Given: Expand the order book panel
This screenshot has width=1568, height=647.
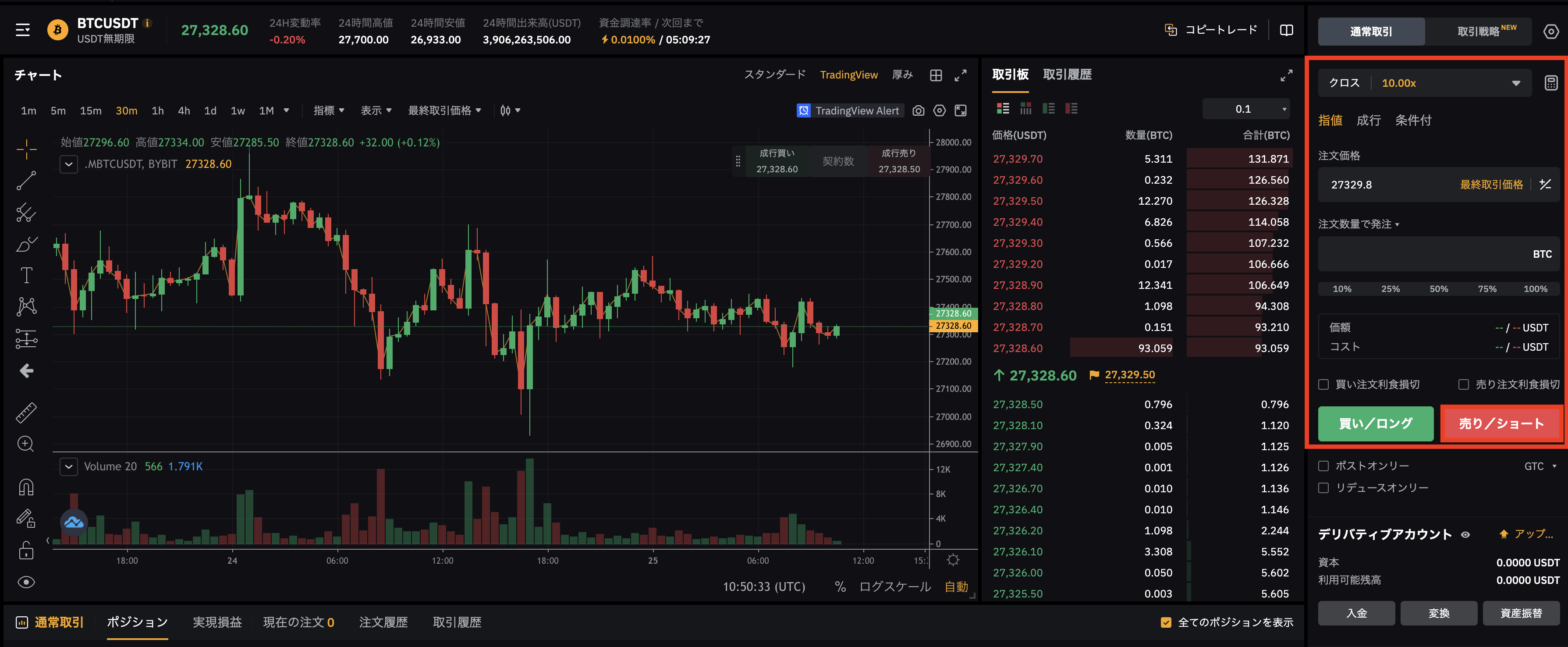Looking at the screenshot, I should pyautogui.click(x=1286, y=75).
